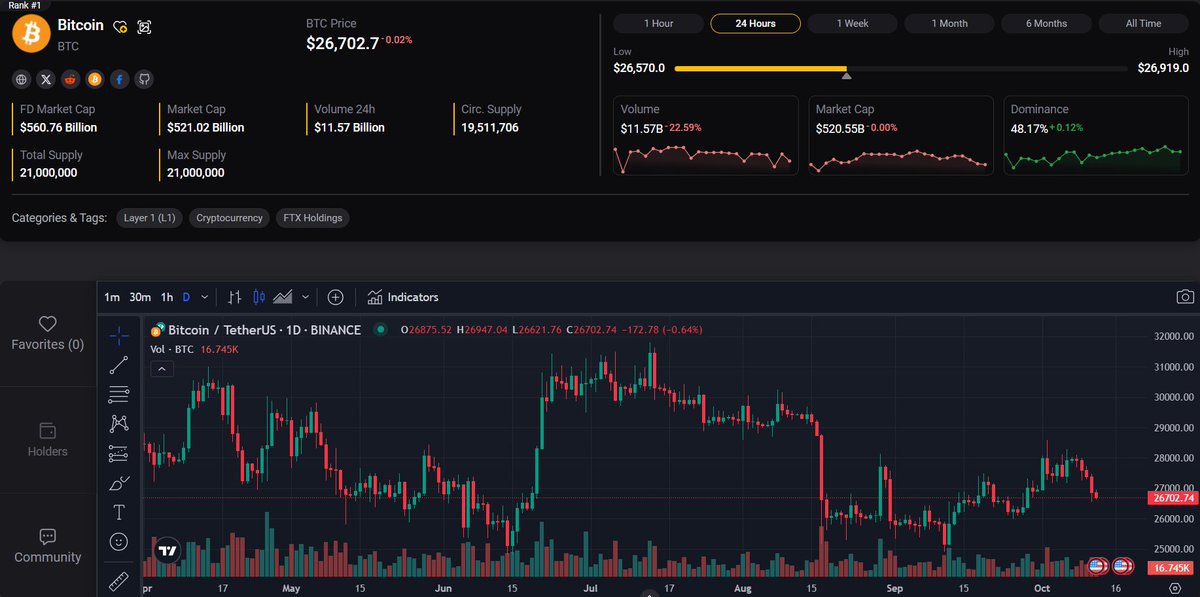
Task: Click the Market Cap sparkline card
Action: click(x=901, y=136)
